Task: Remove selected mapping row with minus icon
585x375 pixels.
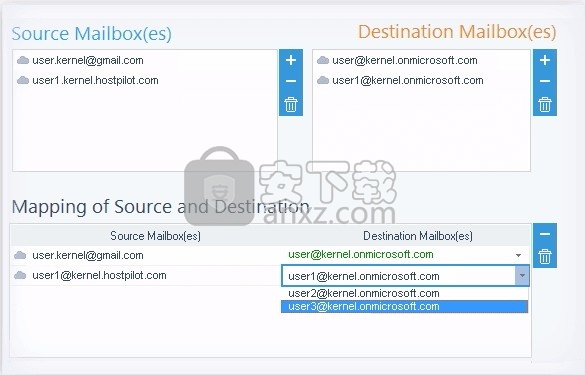Action: point(545,234)
